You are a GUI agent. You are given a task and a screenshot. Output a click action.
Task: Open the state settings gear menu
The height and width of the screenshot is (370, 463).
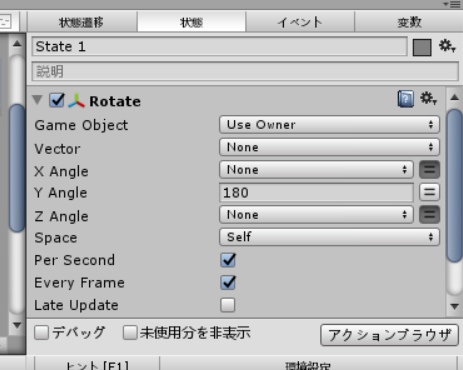click(x=447, y=46)
